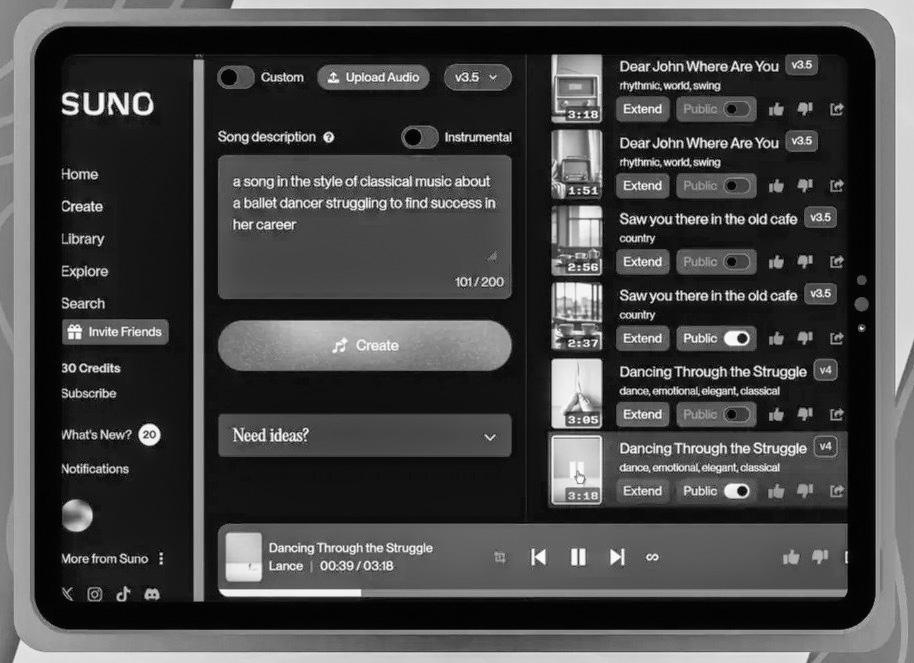Open Suno's Discord link in the sidebar
The height and width of the screenshot is (663, 914).
(x=151, y=594)
